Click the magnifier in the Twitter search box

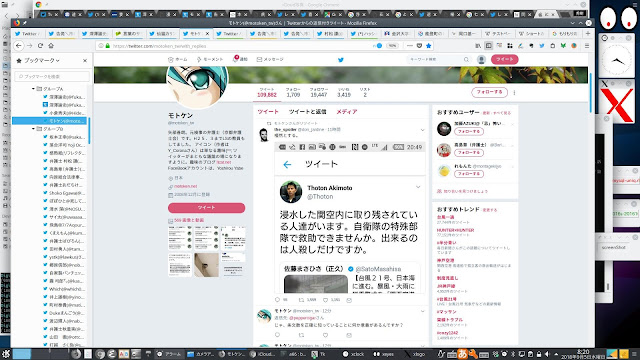tap(466, 60)
